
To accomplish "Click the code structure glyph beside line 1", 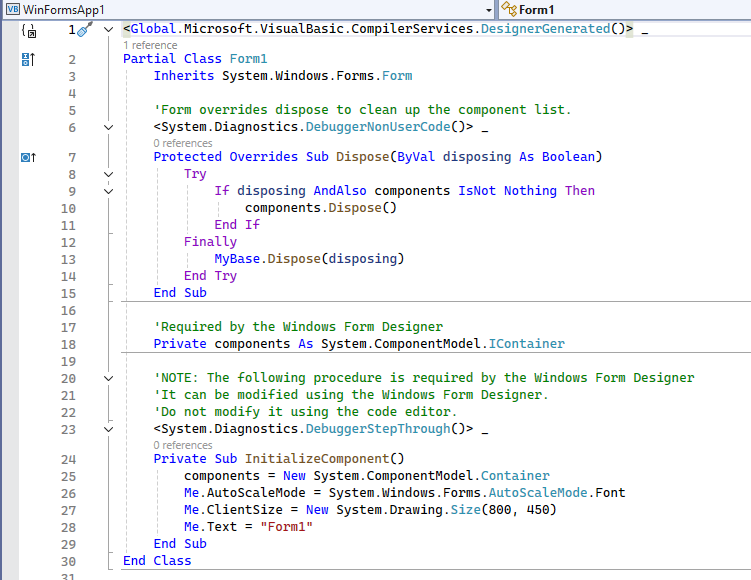I will point(29,31).
